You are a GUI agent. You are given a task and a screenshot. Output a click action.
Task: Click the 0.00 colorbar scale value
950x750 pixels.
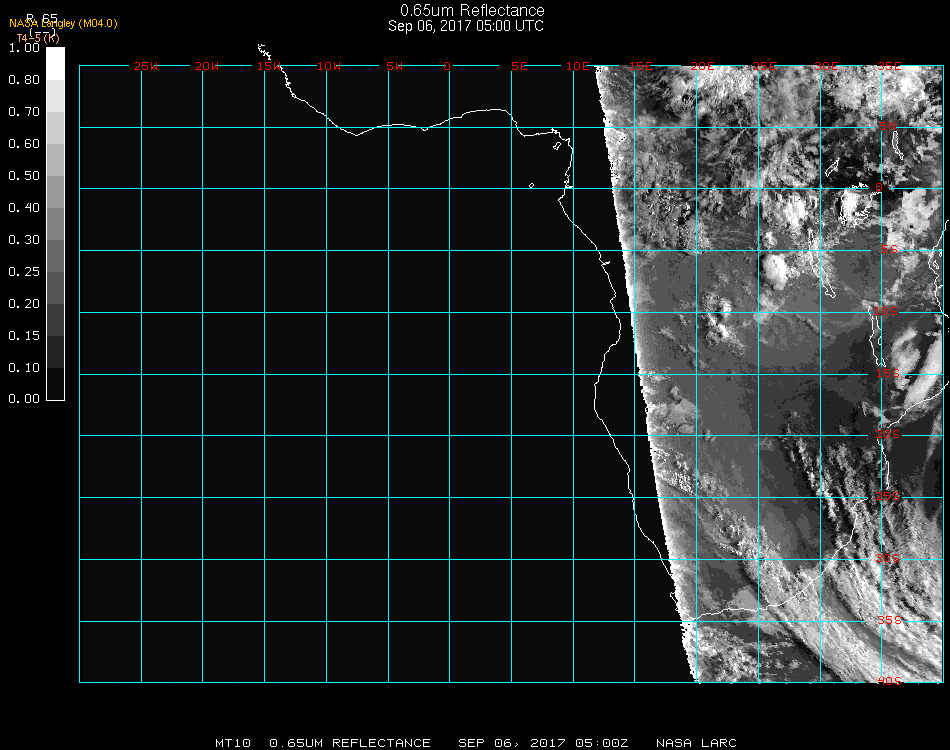[x=24, y=399]
